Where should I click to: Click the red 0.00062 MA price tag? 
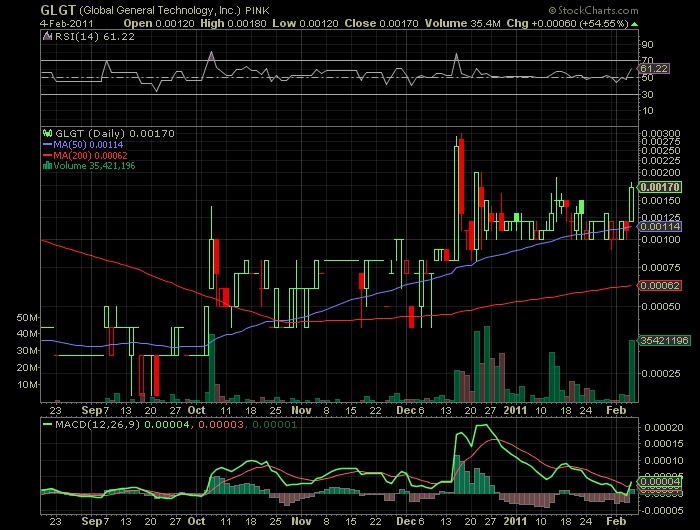click(x=660, y=285)
